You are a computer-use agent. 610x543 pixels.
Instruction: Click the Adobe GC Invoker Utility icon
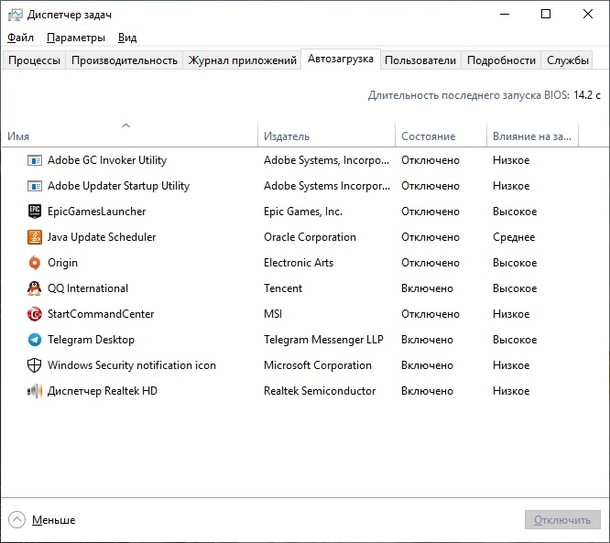(x=35, y=160)
